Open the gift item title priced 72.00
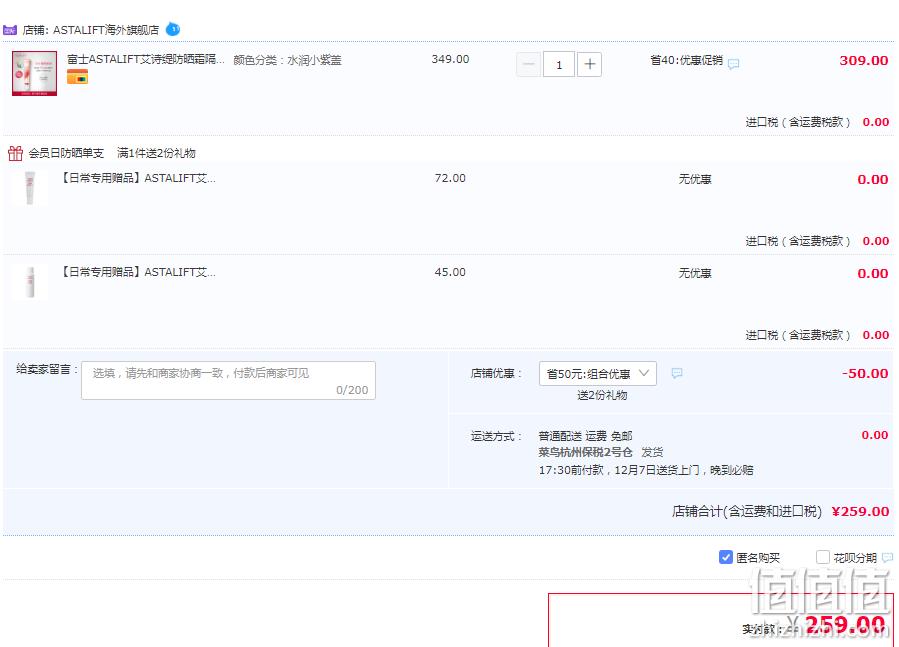The height and width of the screenshot is (647, 899). coord(138,178)
